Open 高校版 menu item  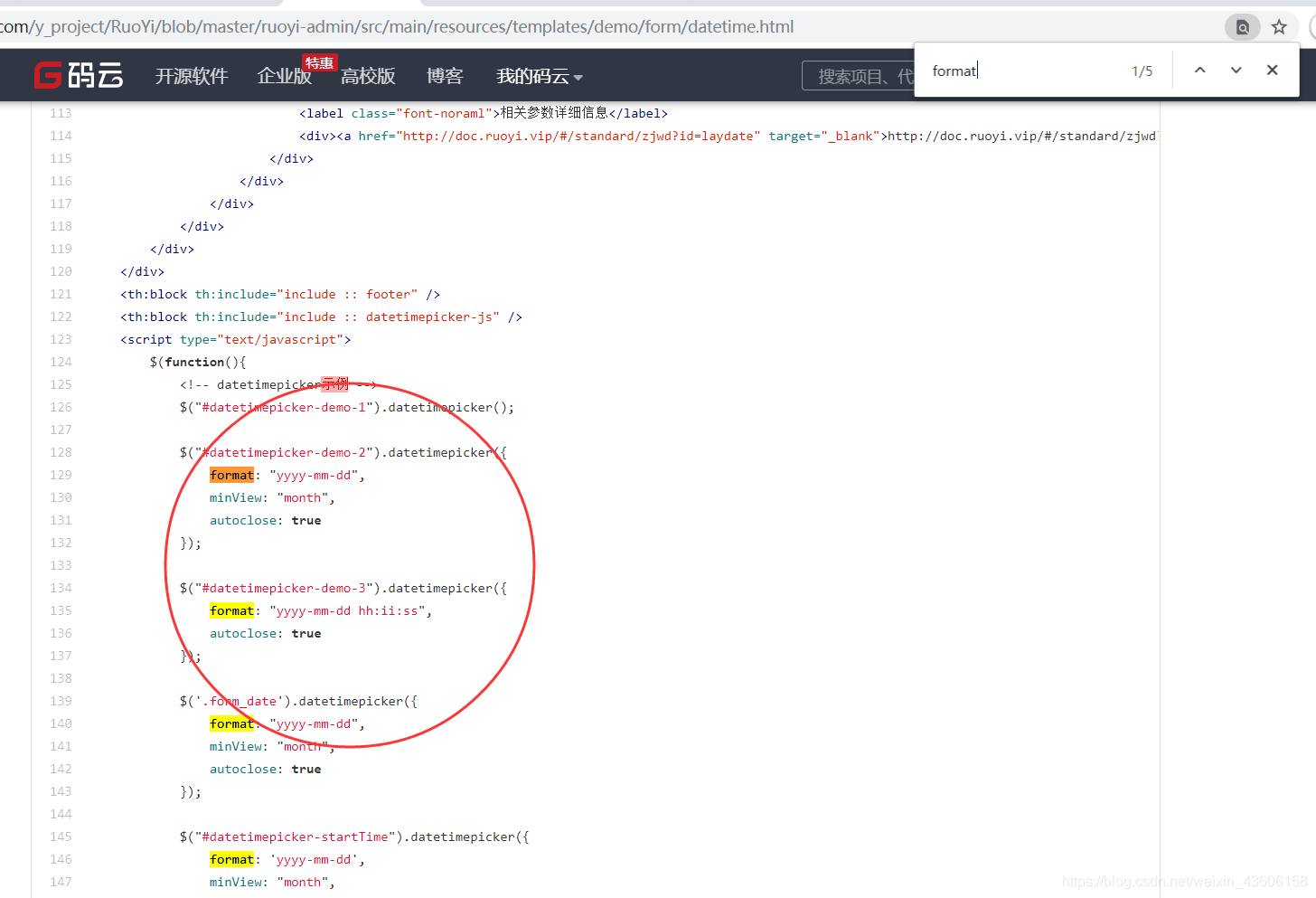(x=368, y=76)
